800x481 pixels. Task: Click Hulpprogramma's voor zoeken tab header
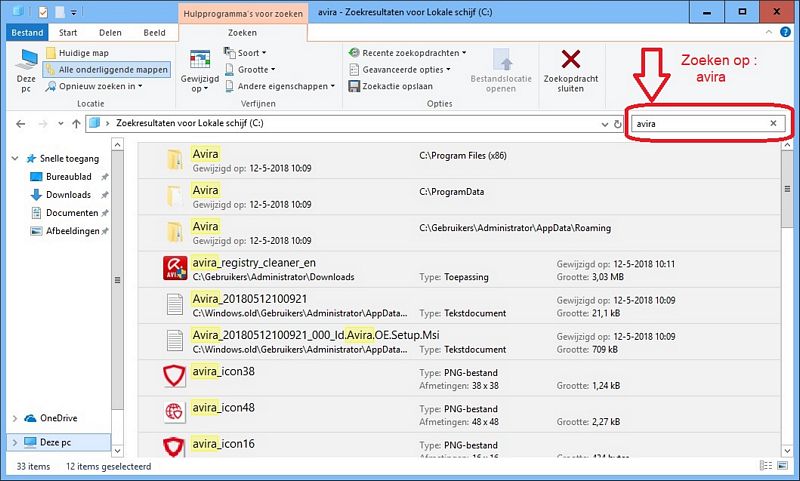(243, 14)
